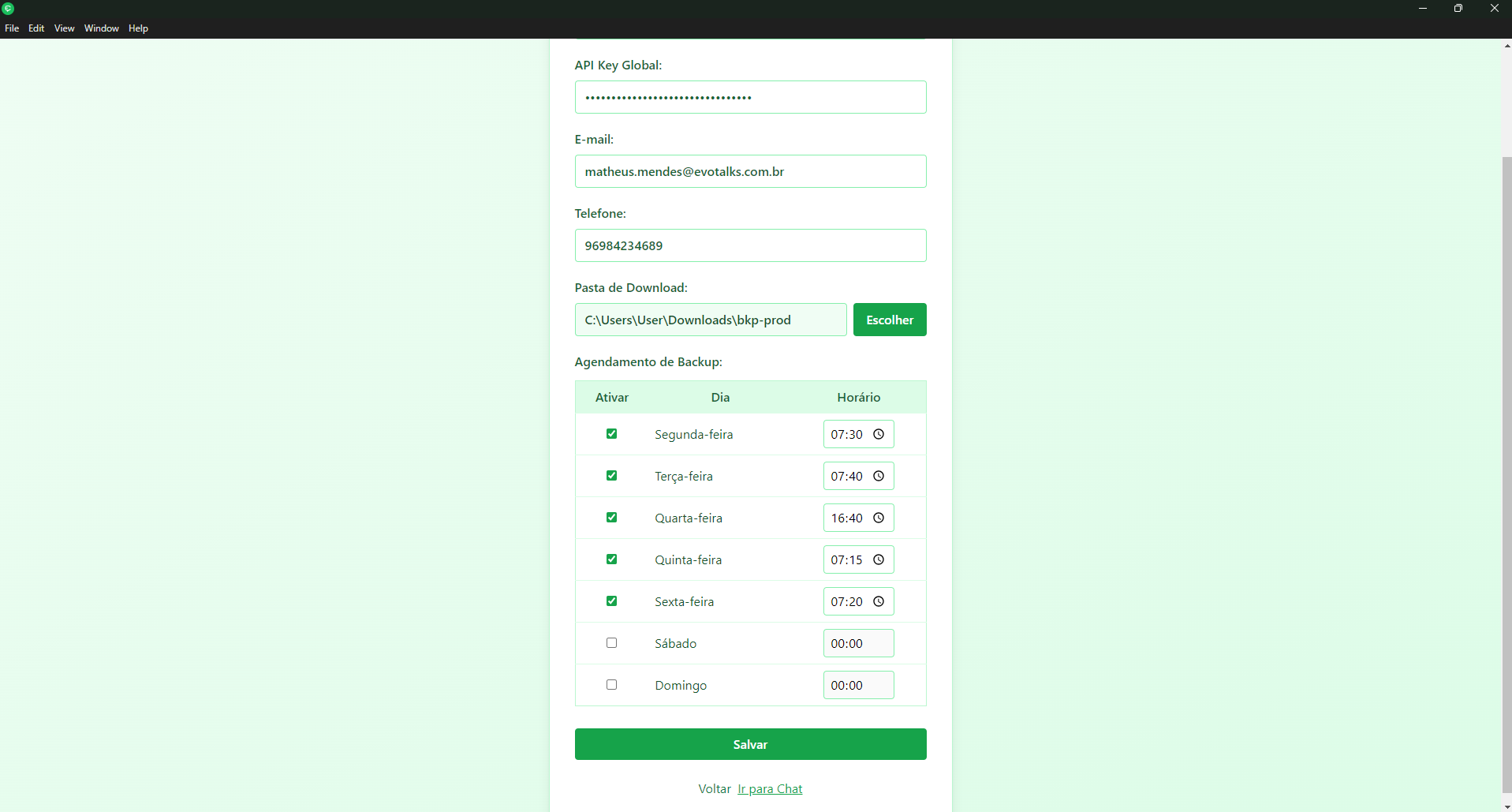1512x812 pixels.
Task: Click the clock icon in Quarta-feira row
Action: [878, 518]
